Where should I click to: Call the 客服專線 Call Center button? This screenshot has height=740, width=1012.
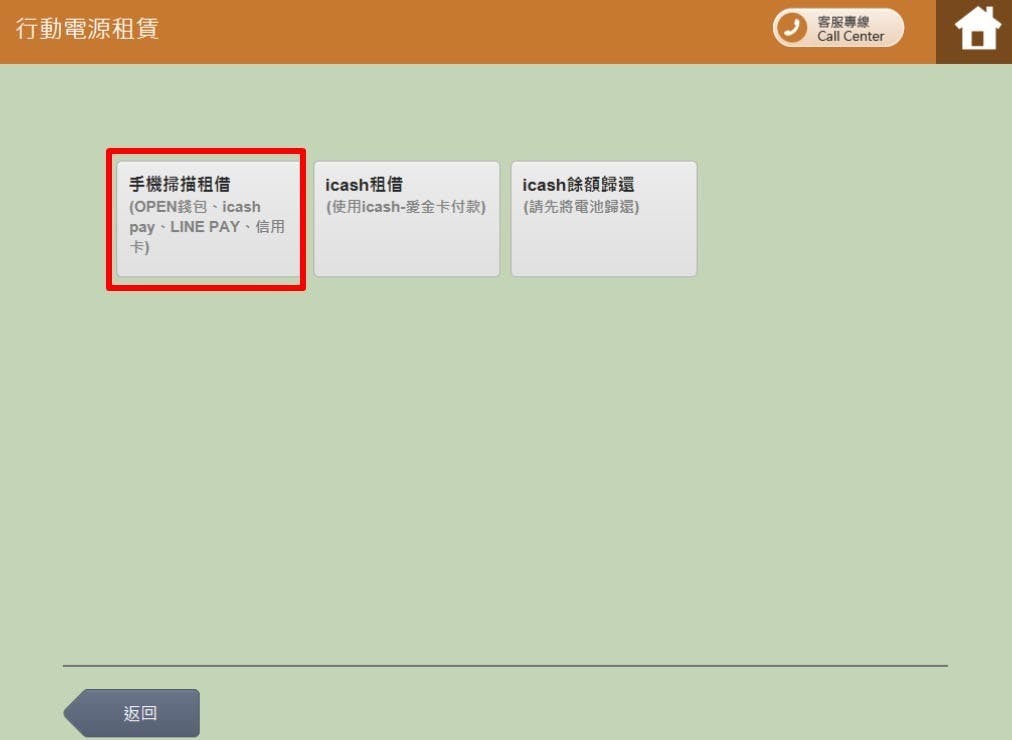(x=838, y=28)
